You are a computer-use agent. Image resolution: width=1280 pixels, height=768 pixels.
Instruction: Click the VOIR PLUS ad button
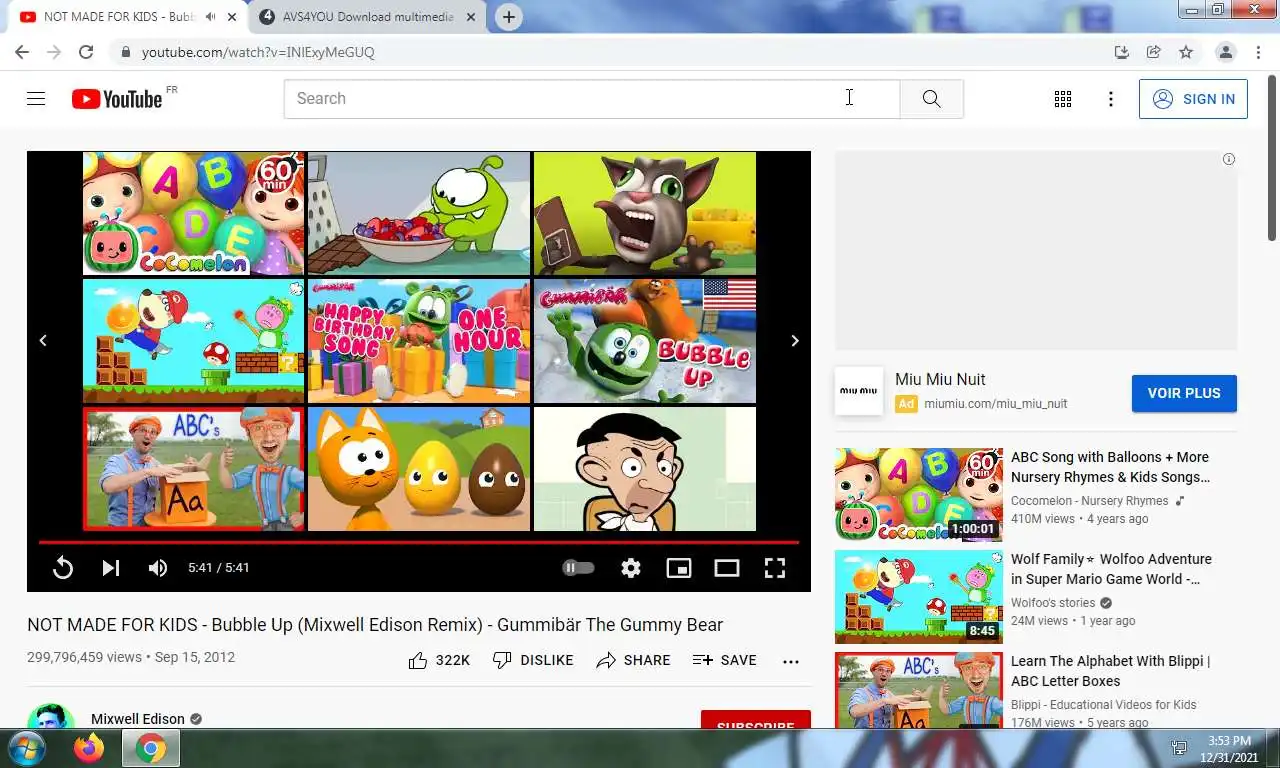[x=1184, y=393]
